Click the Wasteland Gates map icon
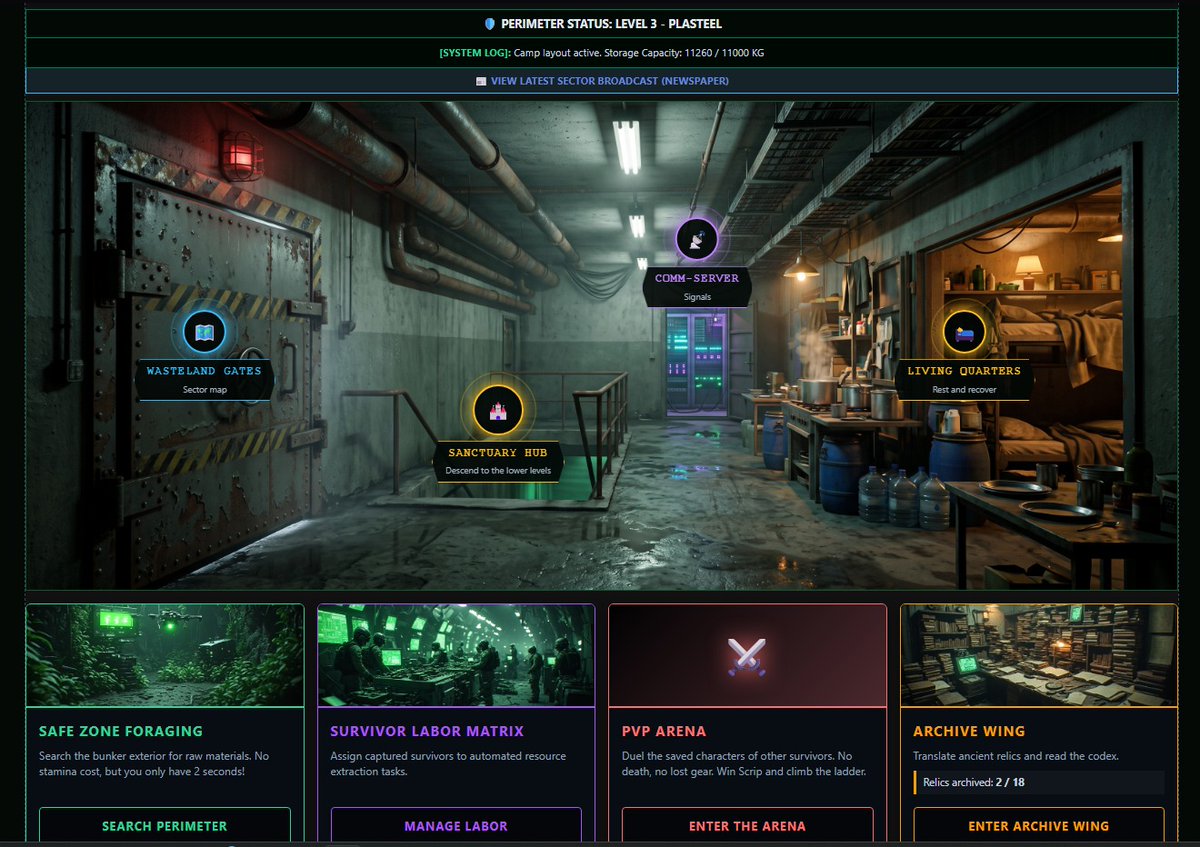 (204, 332)
